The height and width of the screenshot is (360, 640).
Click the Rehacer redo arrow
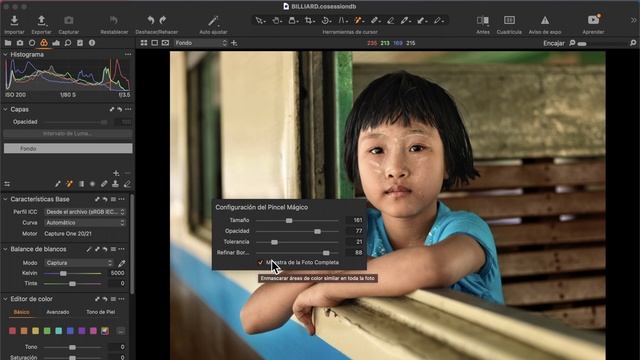[163, 20]
